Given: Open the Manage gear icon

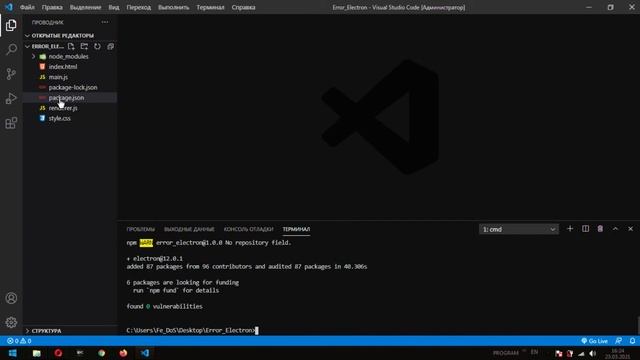Looking at the screenshot, I should [11, 322].
